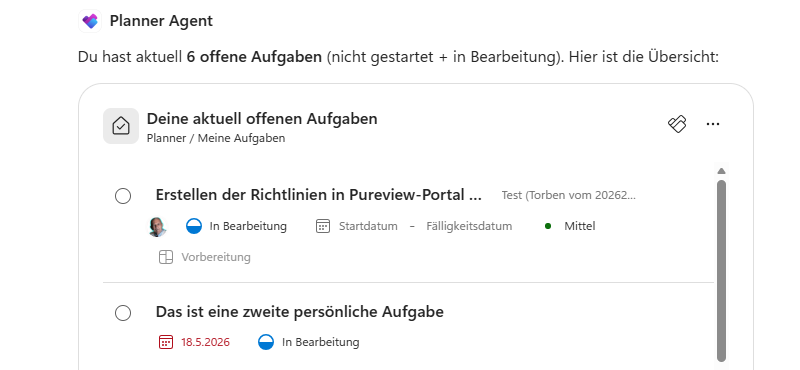The width and height of the screenshot is (800, 370).
Task: Mark Erstellen der Richtlinien task as complete
Action: [x=123, y=196]
